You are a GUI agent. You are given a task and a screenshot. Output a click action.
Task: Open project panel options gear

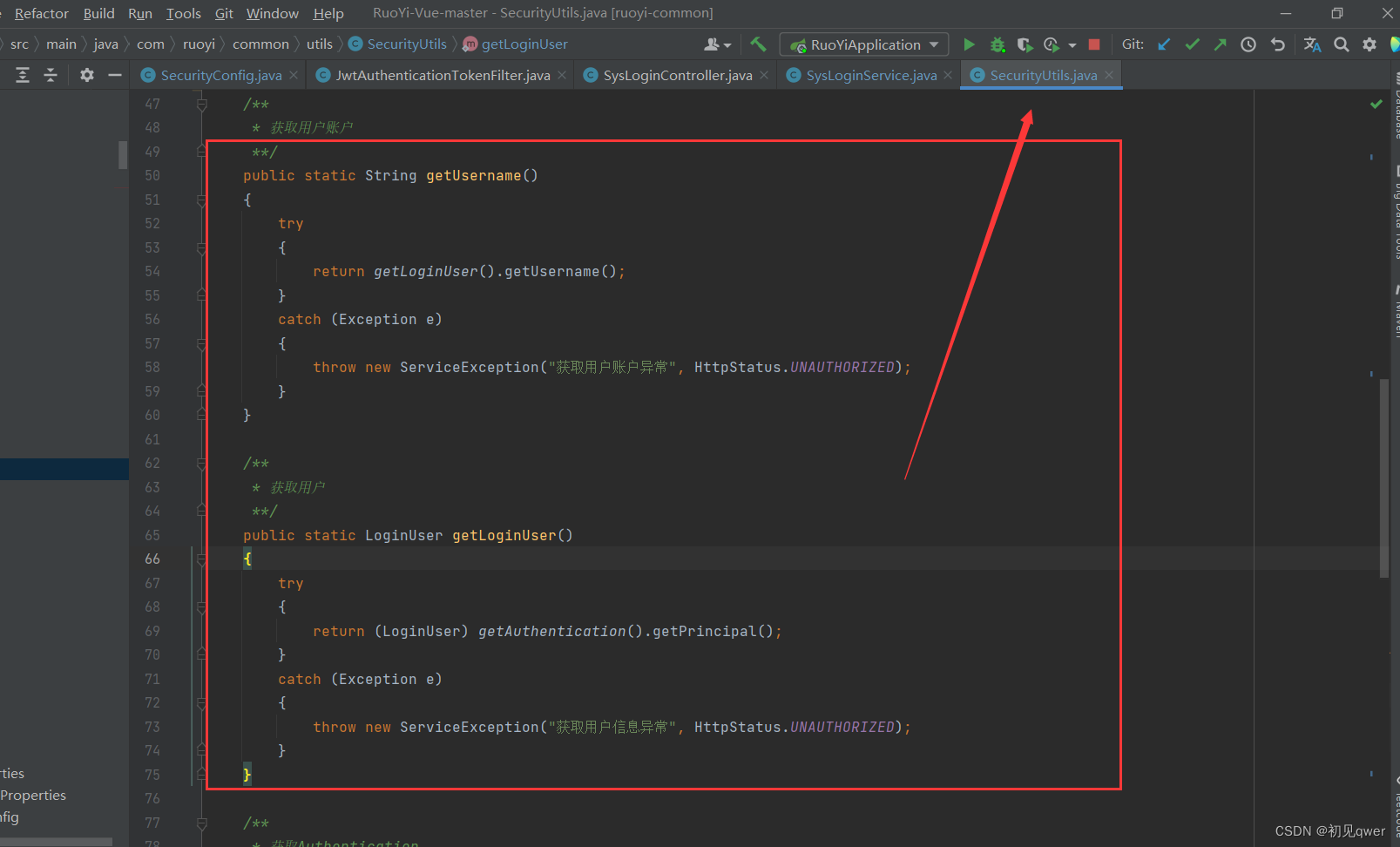87,75
